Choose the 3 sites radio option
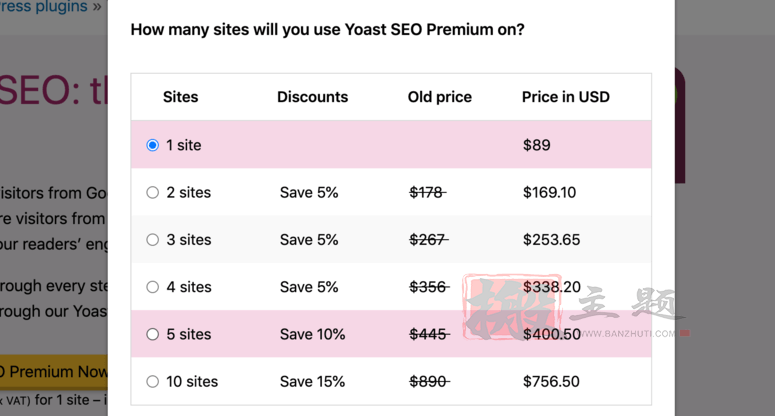The image size is (775, 416). (x=153, y=240)
